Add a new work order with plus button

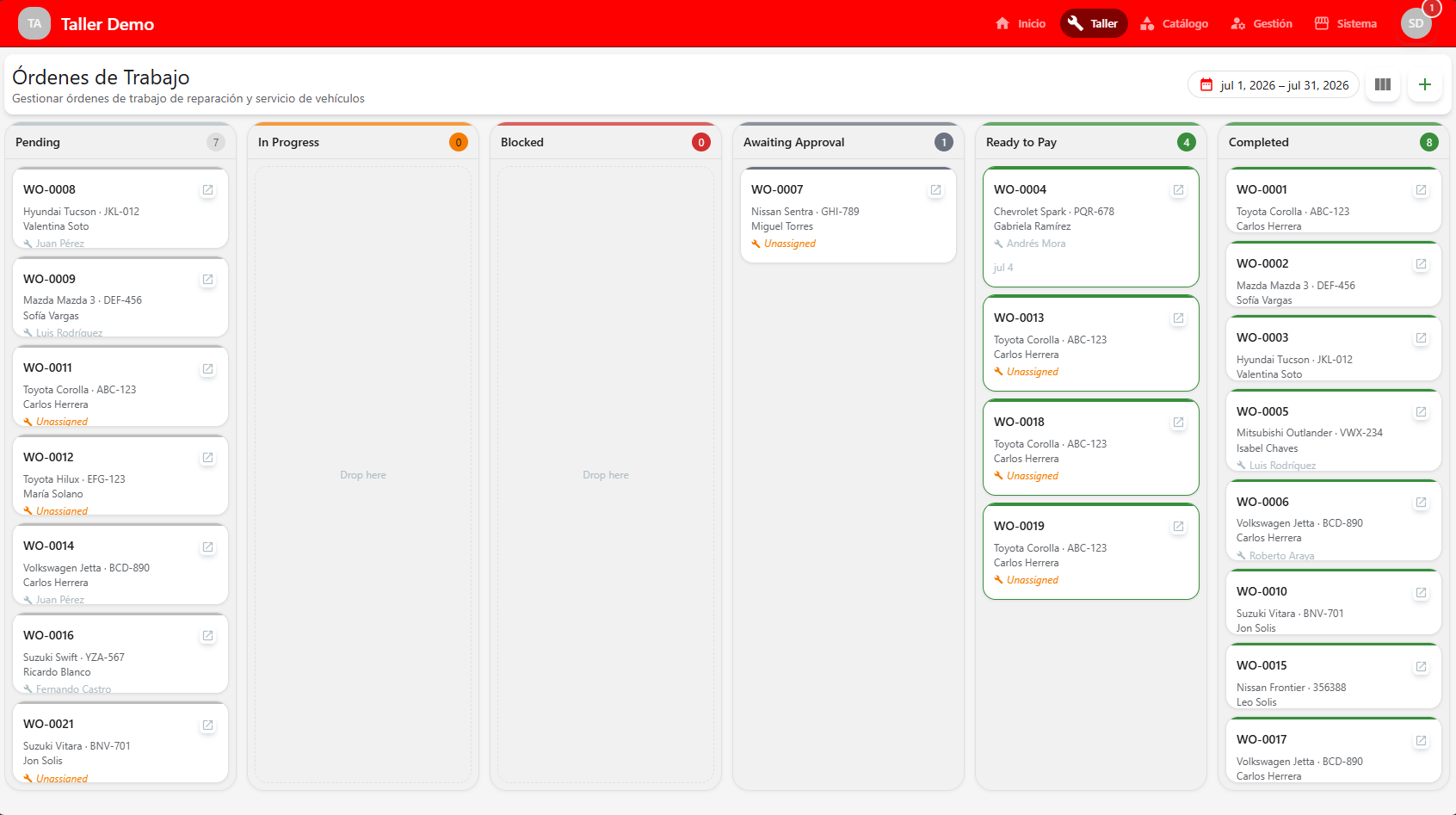[x=1425, y=85]
